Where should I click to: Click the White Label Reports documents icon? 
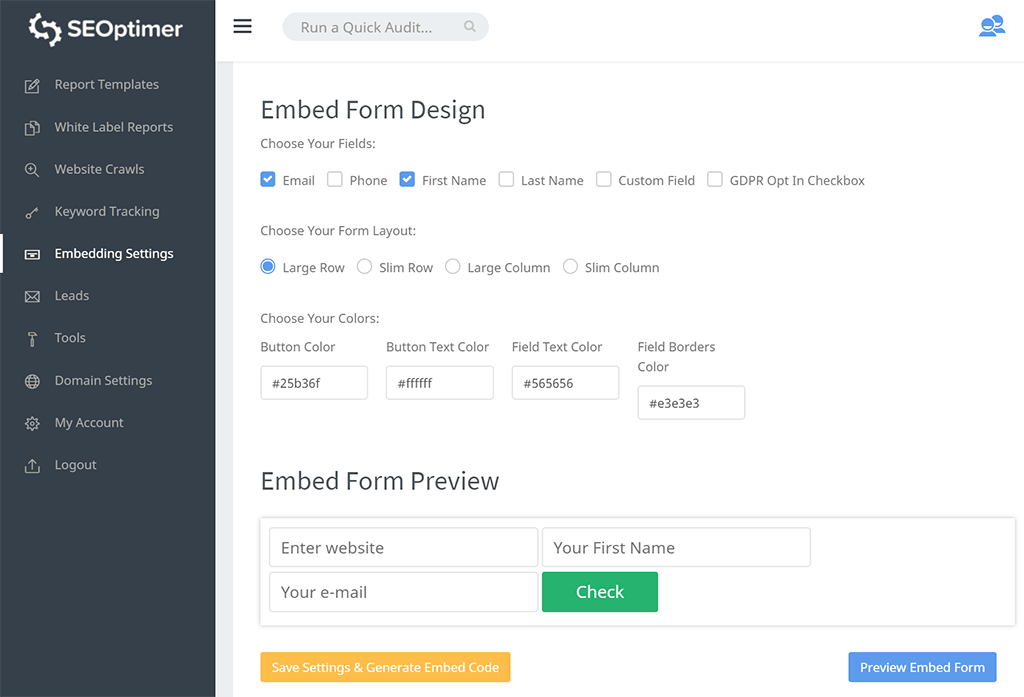point(33,128)
